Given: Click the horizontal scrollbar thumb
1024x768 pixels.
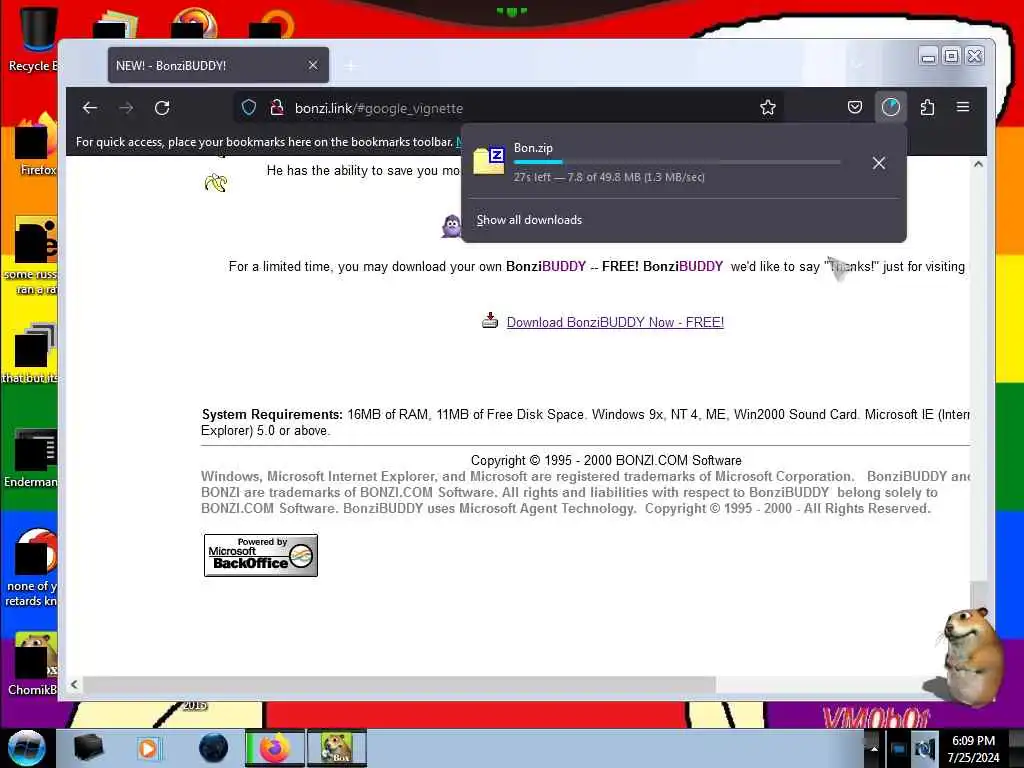Looking at the screenshot, I should pos(399,684).
